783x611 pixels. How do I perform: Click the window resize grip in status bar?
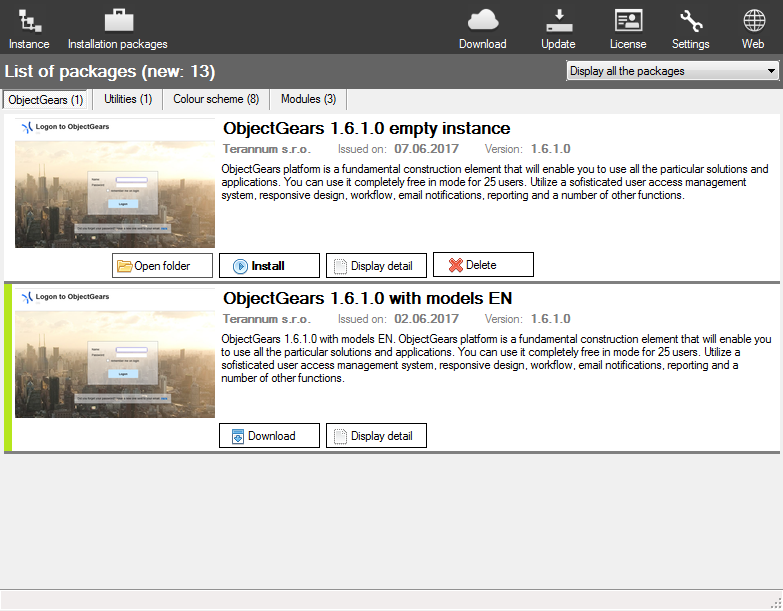point(776,602)
